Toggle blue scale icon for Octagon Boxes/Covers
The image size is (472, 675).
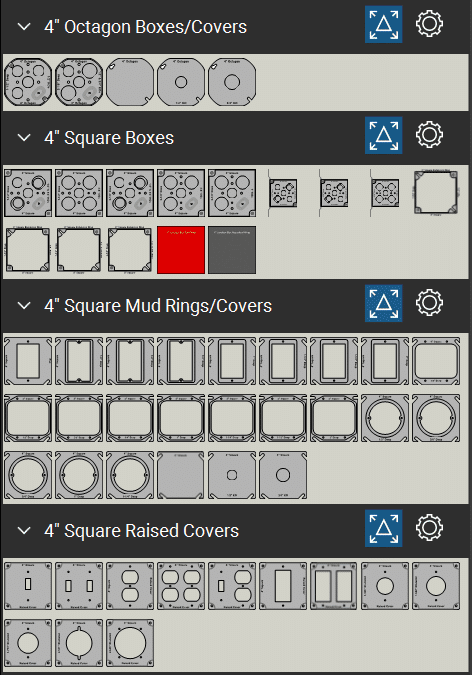(383, 24)
